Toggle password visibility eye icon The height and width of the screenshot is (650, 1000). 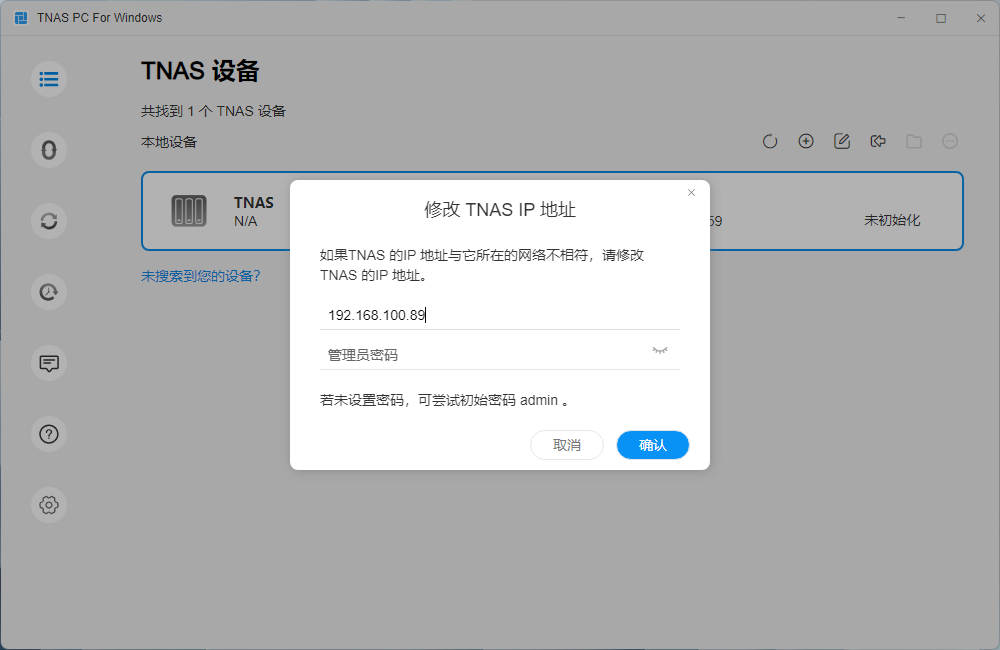(660, 350)
